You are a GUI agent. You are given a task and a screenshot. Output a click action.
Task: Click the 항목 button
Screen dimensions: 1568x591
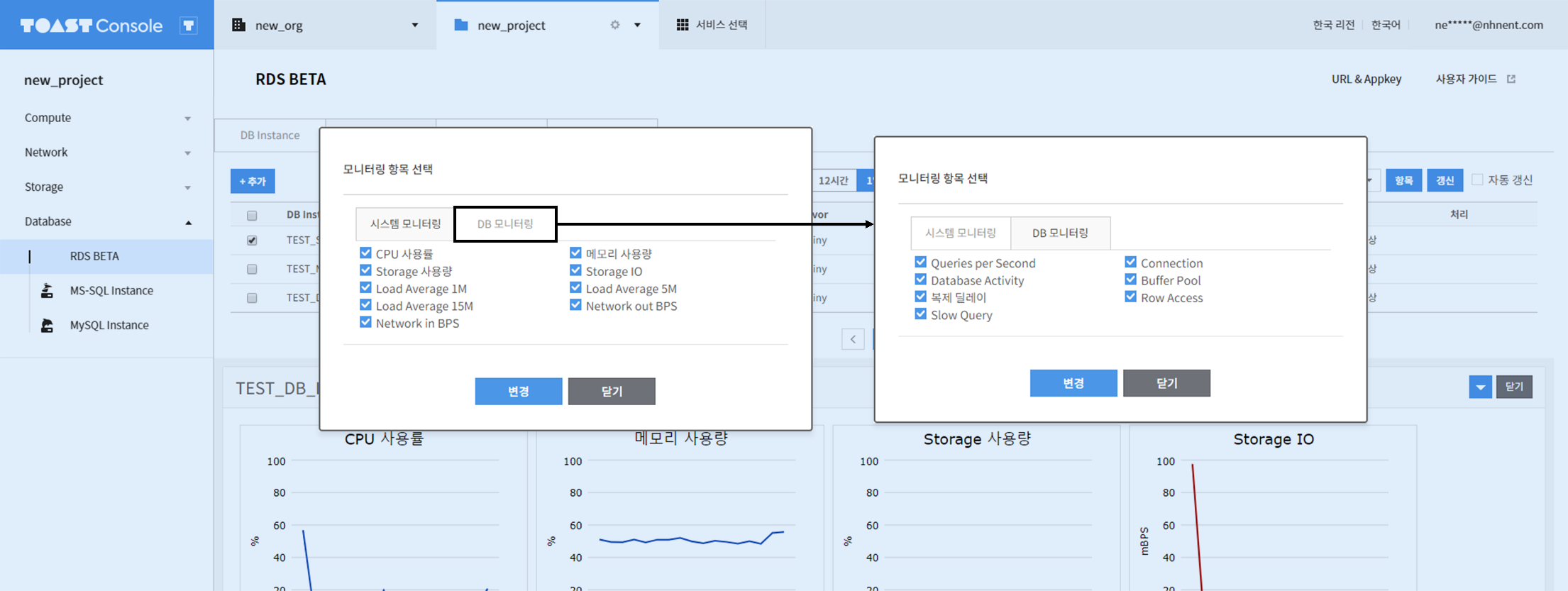click(1403, 180)
